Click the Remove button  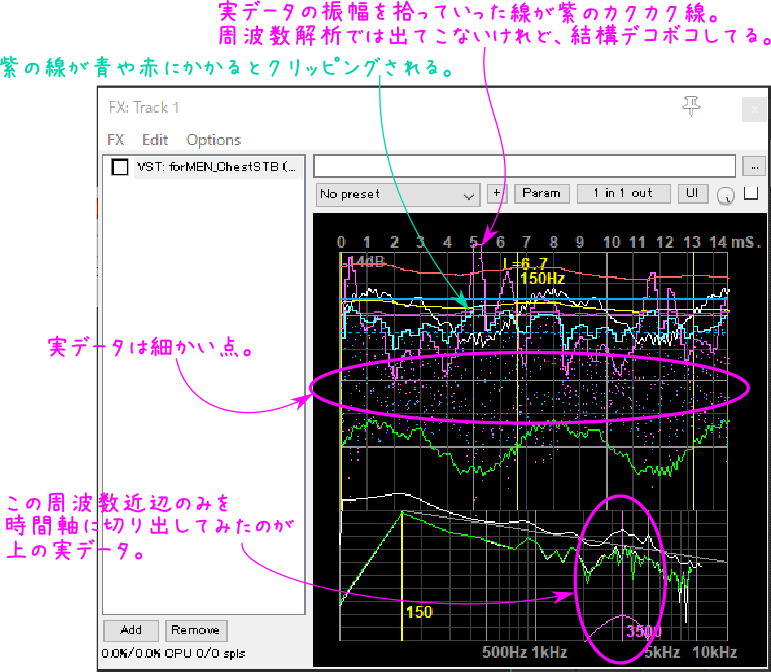pos(196,631)
